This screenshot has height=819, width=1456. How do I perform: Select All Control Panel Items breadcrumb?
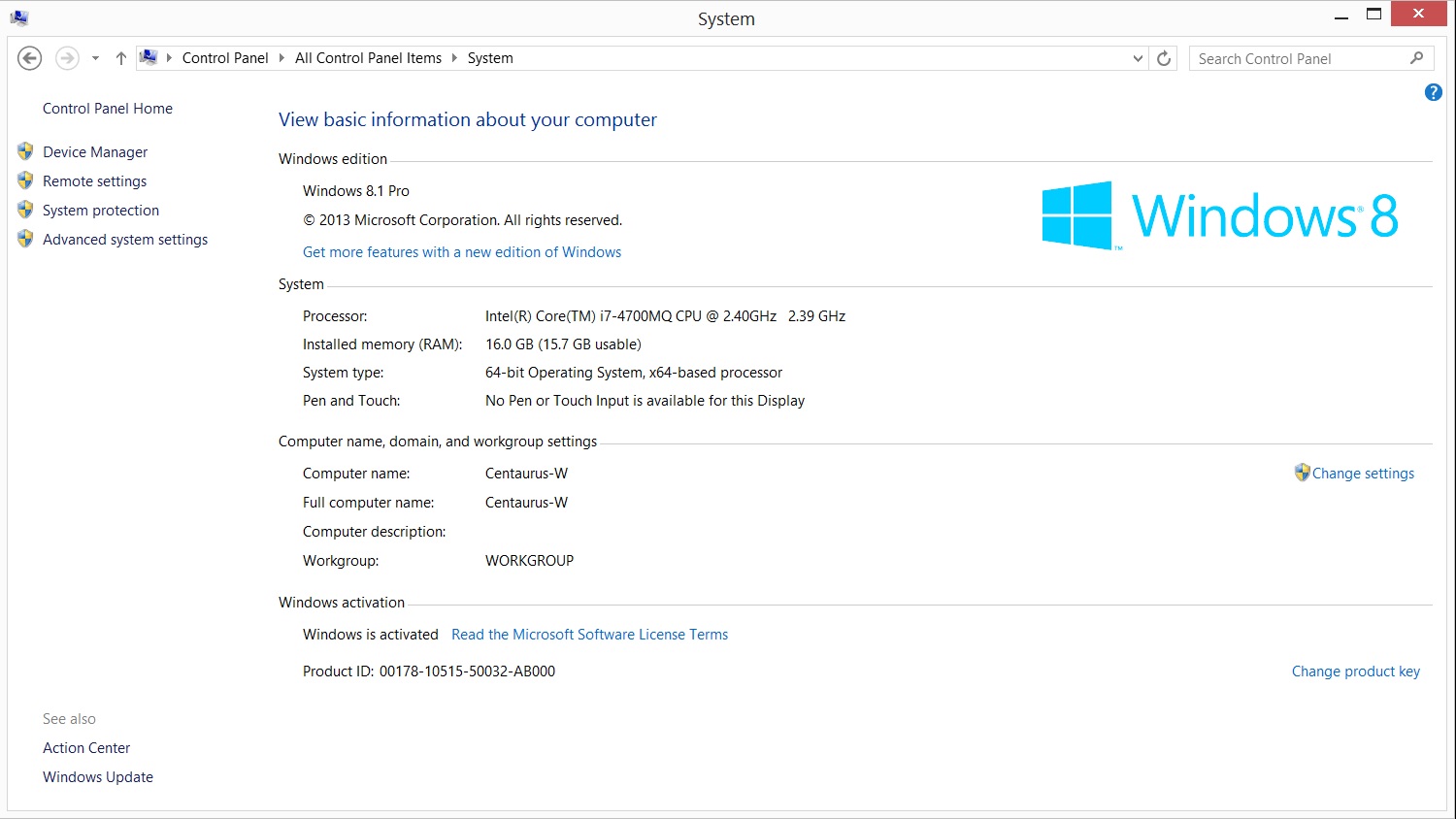[368, 58]
